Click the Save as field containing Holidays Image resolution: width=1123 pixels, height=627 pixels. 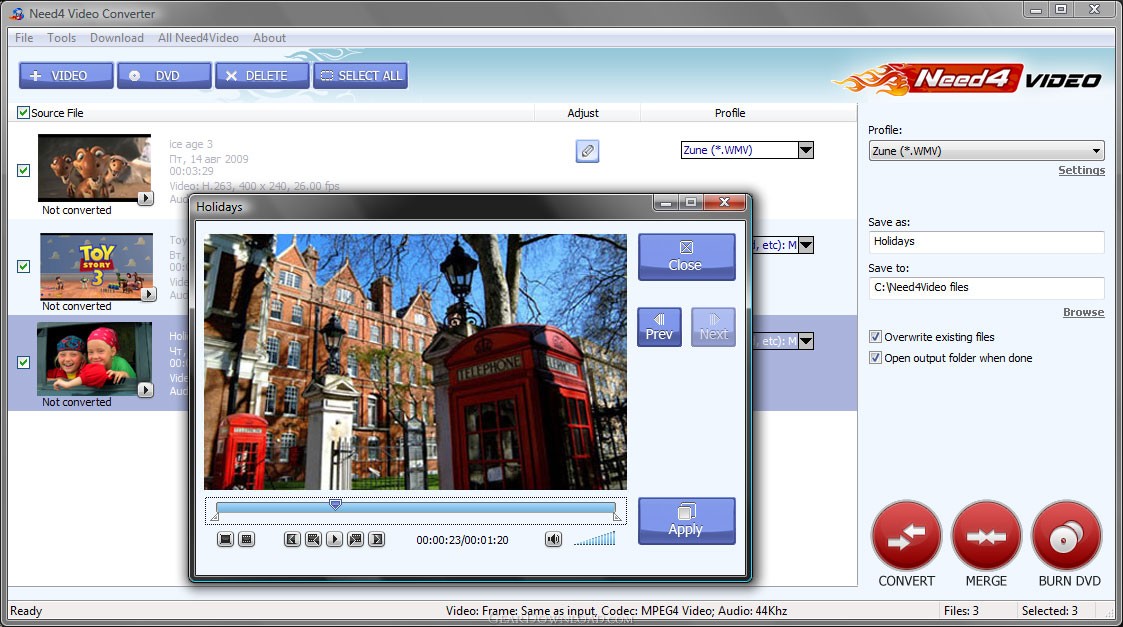pyautogui.click(x=986, y=241)
